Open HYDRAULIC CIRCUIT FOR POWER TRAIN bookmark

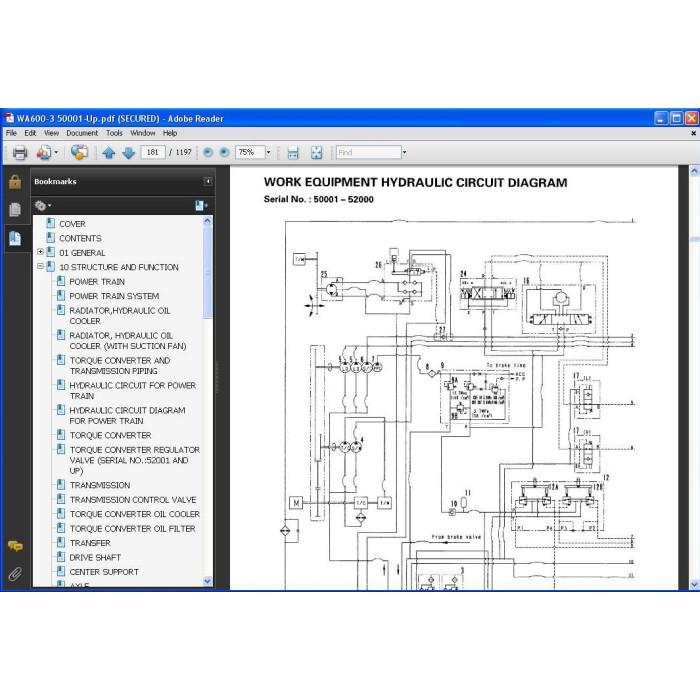pos(133,391)
